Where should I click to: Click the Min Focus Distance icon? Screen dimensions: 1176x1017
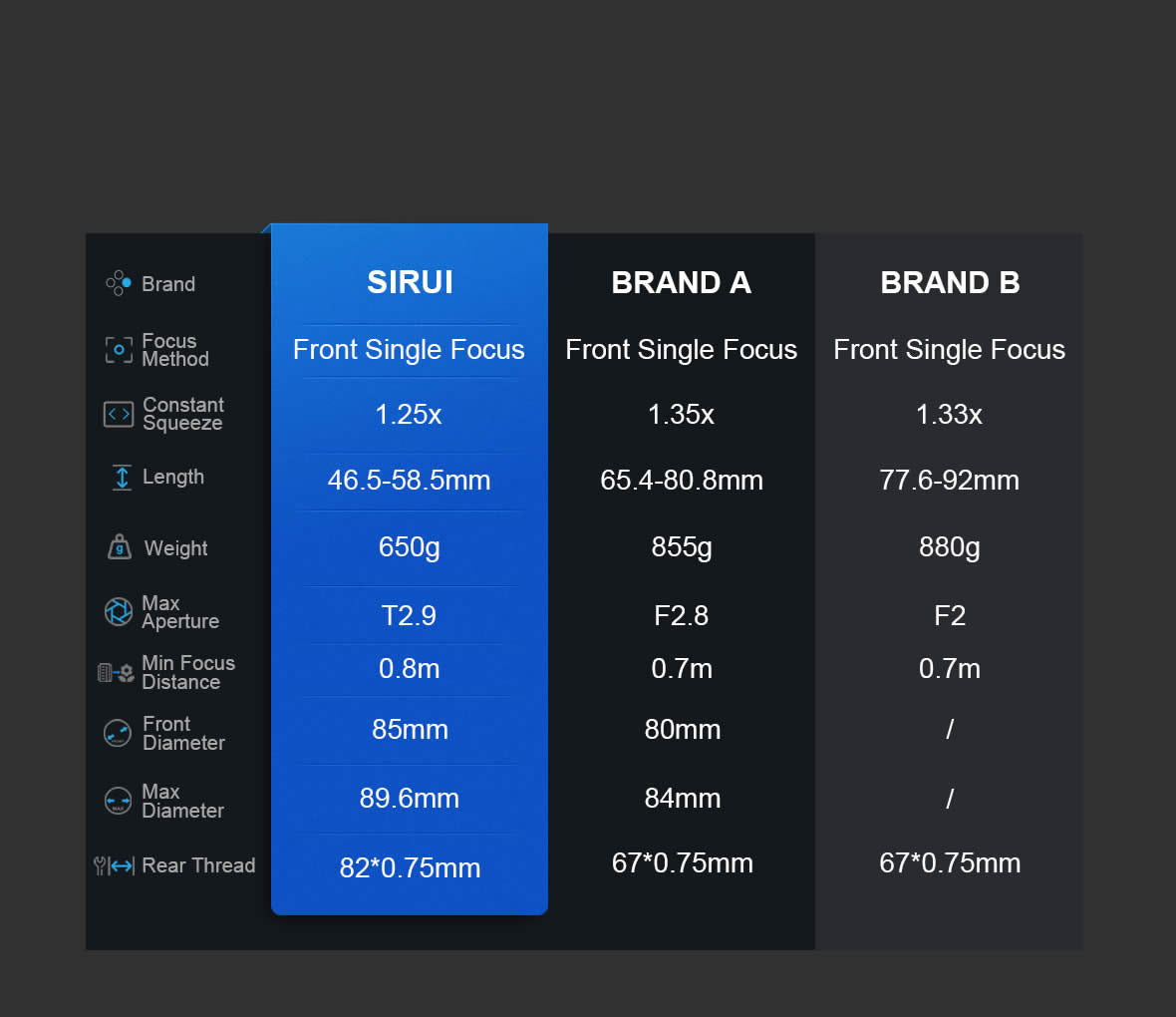click(116, 673)
